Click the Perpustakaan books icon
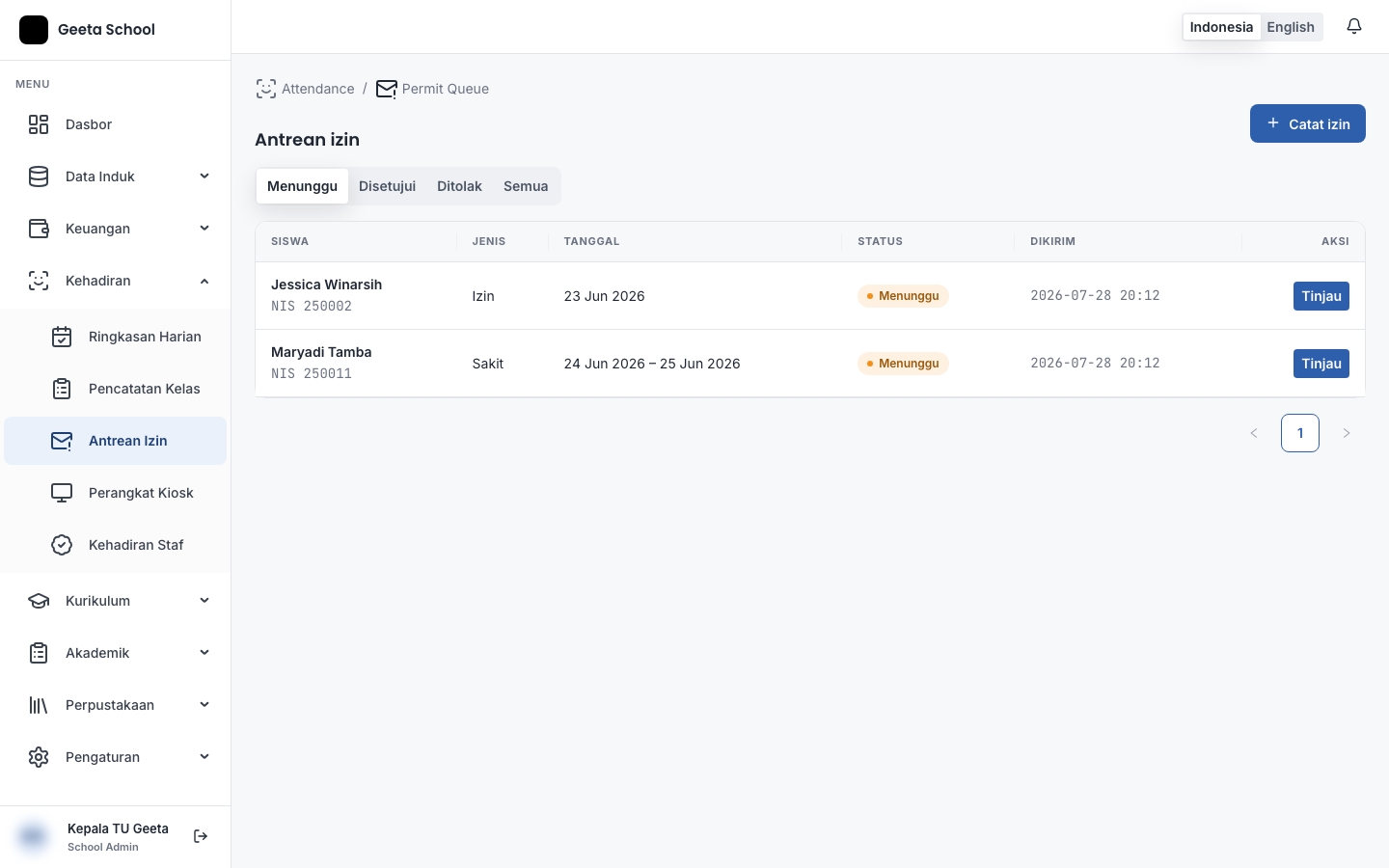1389x868 pixels. (39, 705)
